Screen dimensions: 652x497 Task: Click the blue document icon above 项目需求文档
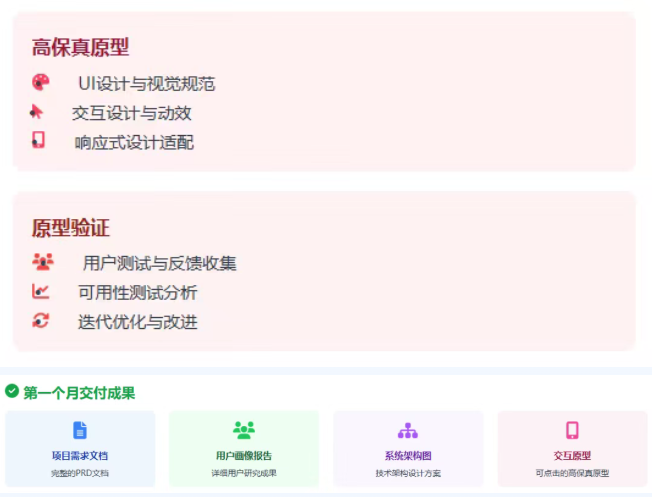pyautogui.click(x=80, y=430)
